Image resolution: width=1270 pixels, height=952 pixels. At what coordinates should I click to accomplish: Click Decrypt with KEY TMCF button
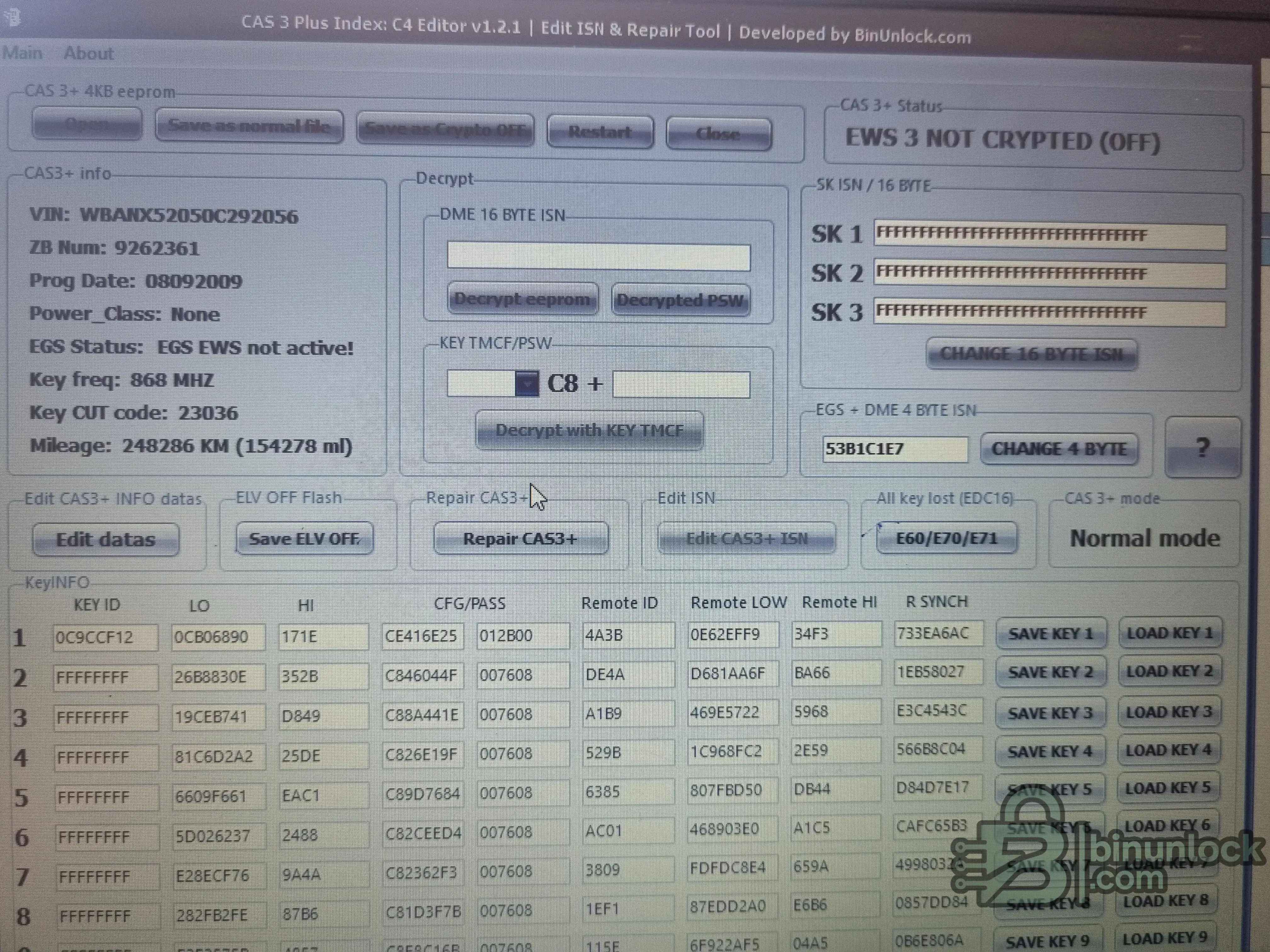coord(589,430)
